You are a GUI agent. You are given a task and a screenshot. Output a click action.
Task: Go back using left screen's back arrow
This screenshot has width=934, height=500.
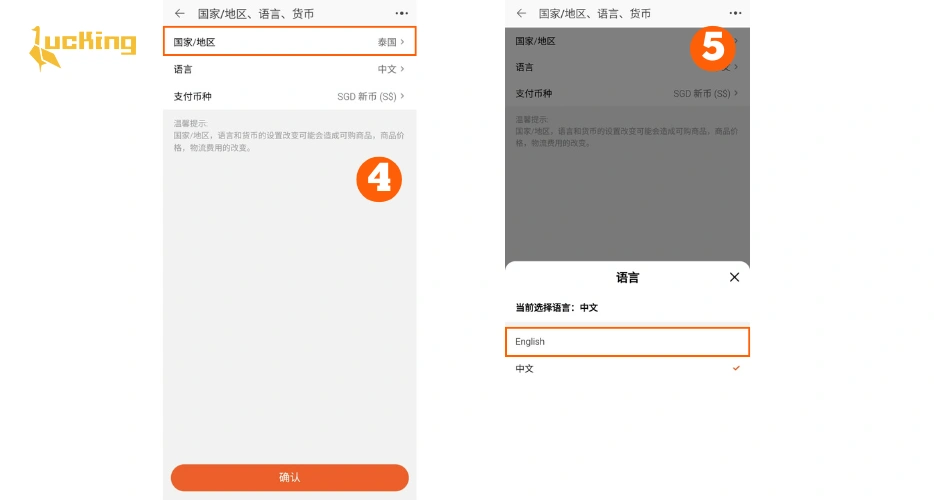click(x=179, y=13)
